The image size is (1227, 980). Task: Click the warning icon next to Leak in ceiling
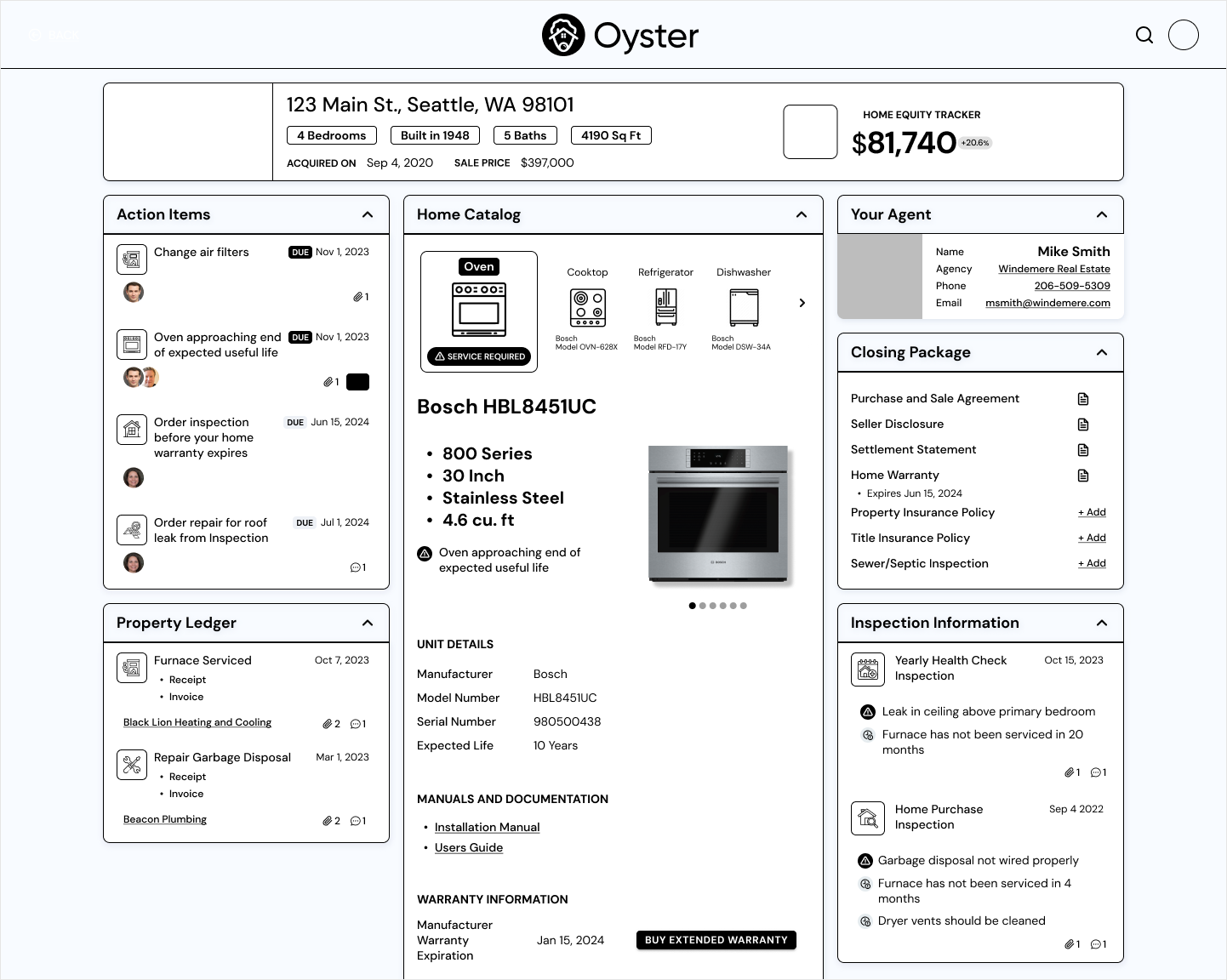coord(868,712)
